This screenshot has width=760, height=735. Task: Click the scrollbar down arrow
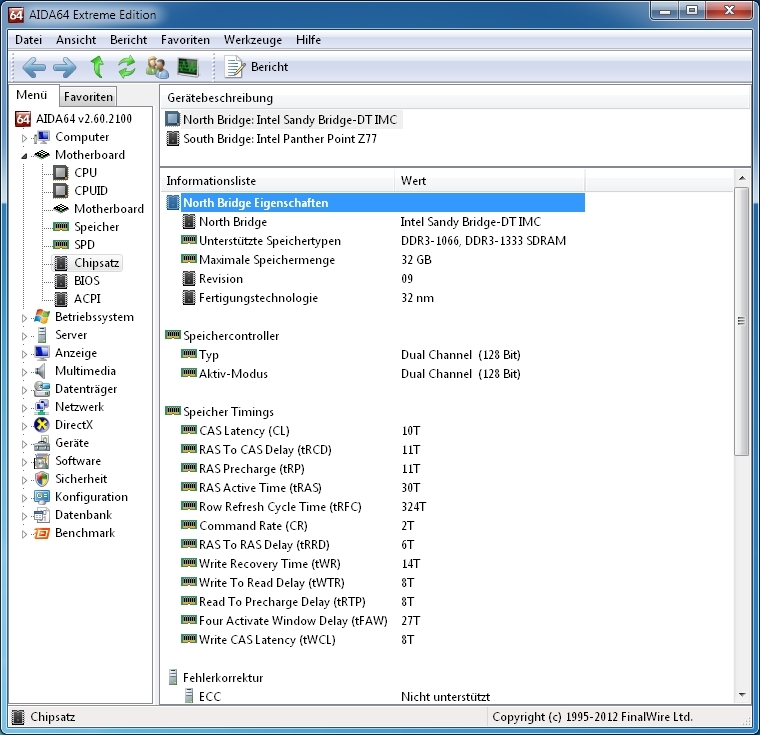[742, 694]
